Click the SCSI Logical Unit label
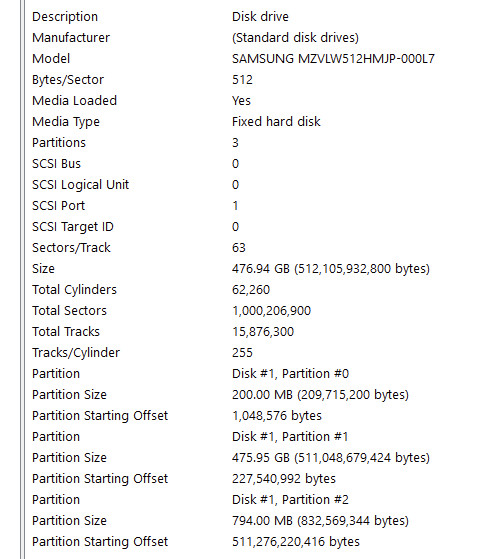504x559 pixels. [81, 185]
